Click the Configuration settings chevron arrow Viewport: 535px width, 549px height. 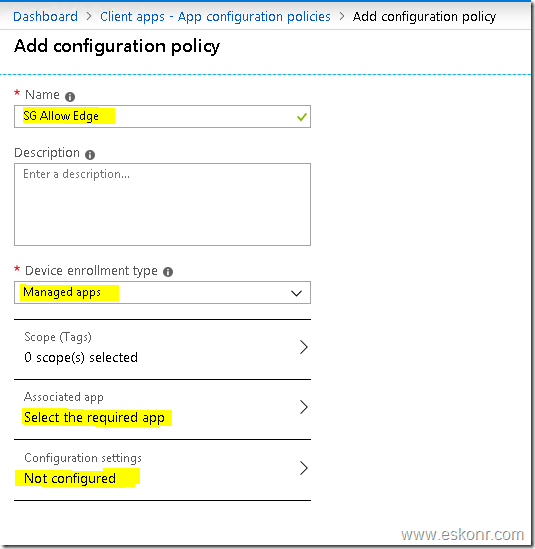(x=304, y=468)
